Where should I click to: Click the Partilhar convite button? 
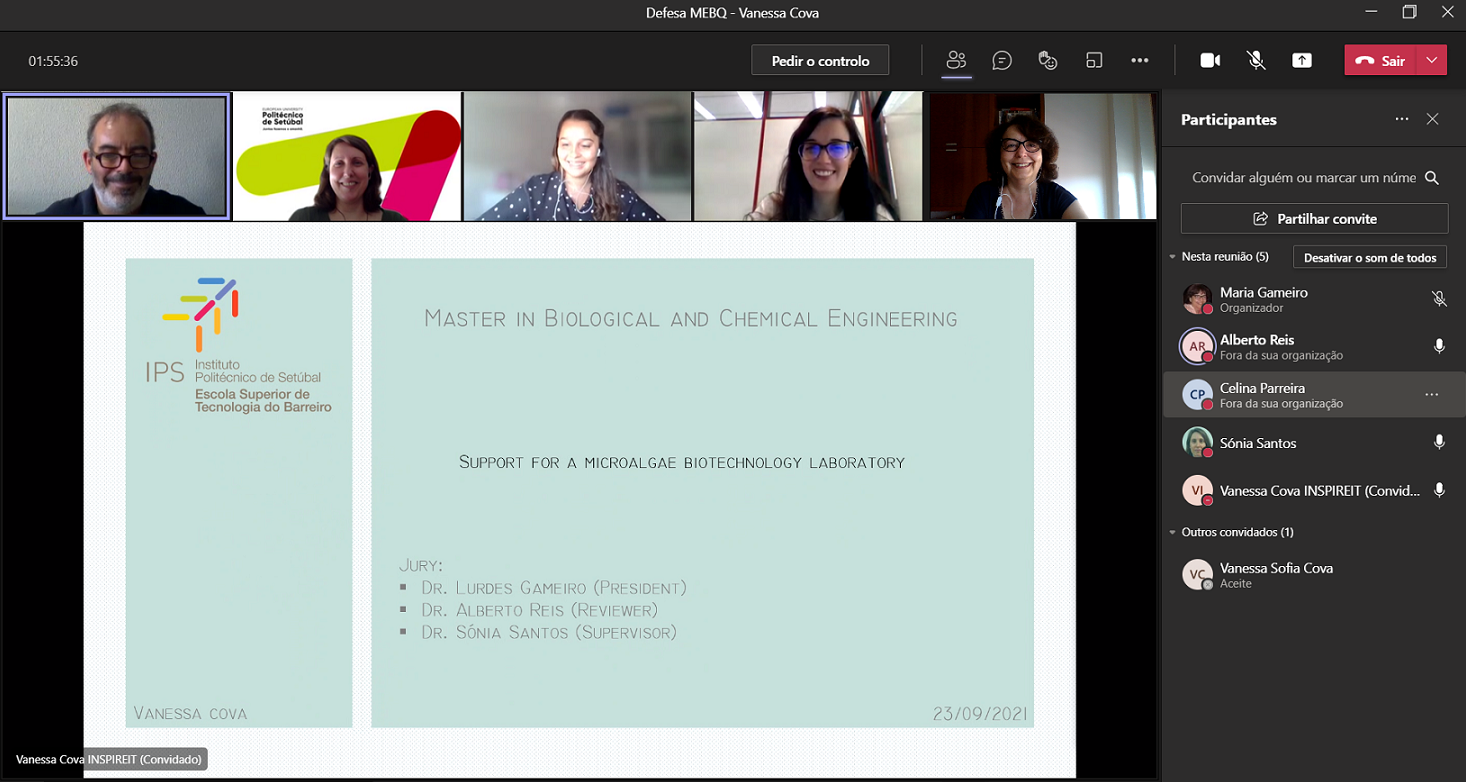1314,218
